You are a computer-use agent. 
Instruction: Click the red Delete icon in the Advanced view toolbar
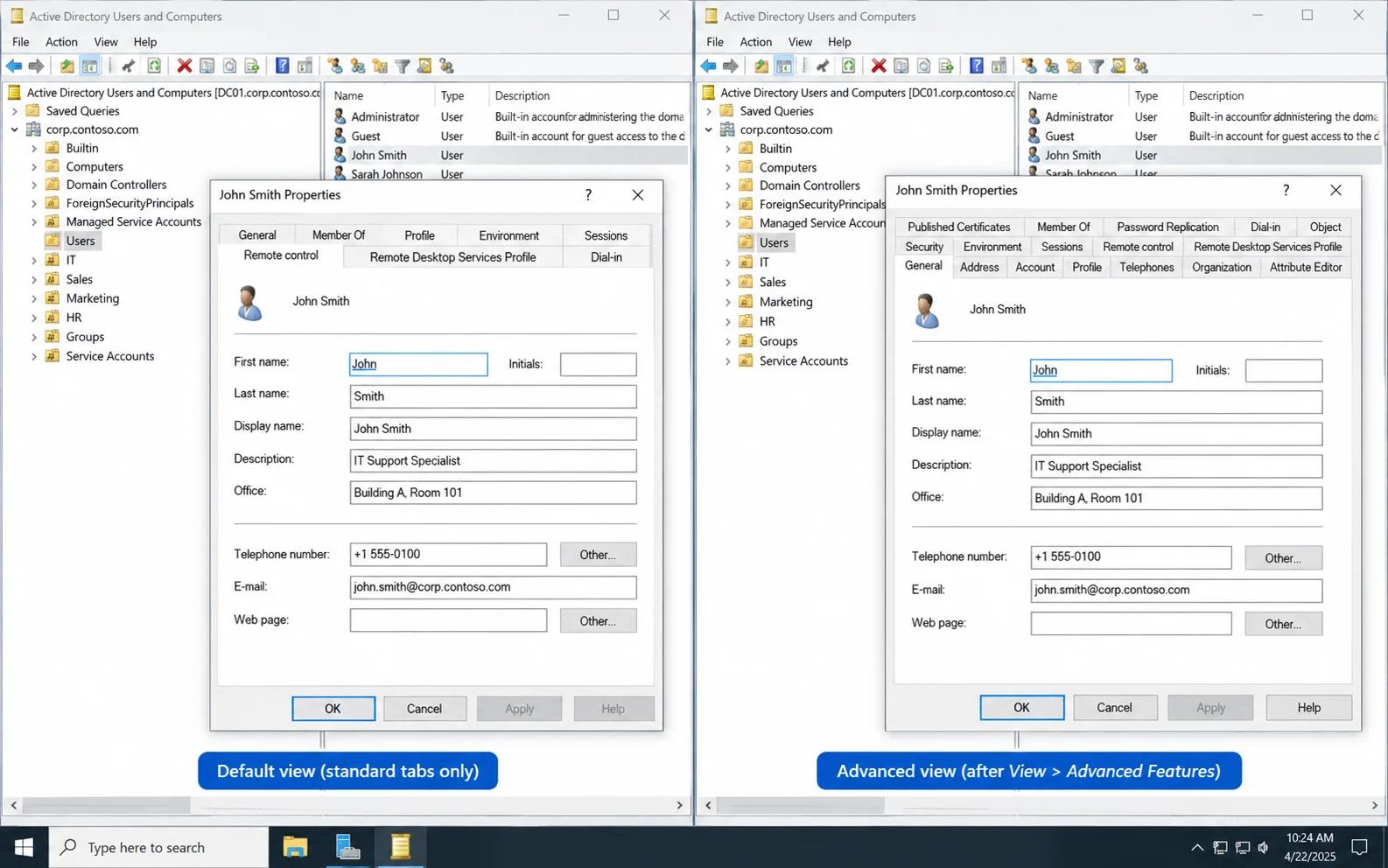879,66
